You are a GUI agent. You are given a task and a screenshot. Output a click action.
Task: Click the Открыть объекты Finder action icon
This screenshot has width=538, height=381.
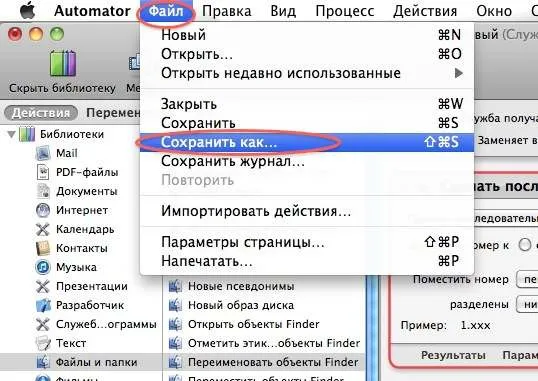(175, 324)
